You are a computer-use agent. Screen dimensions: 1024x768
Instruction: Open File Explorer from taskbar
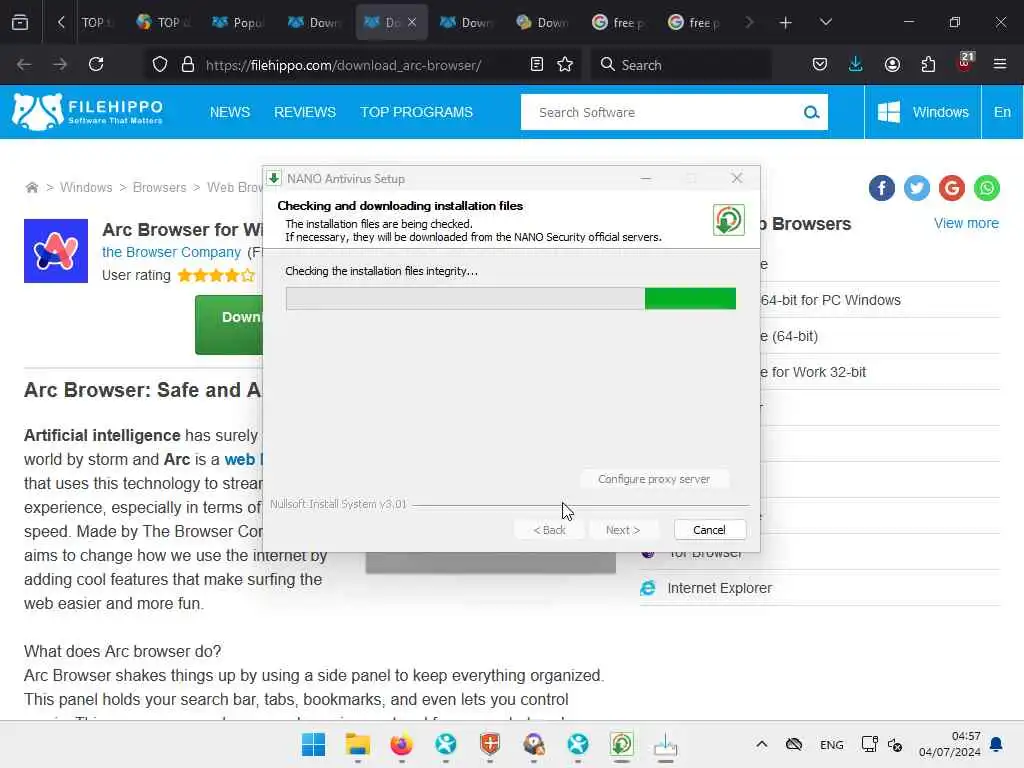point(357,744)
